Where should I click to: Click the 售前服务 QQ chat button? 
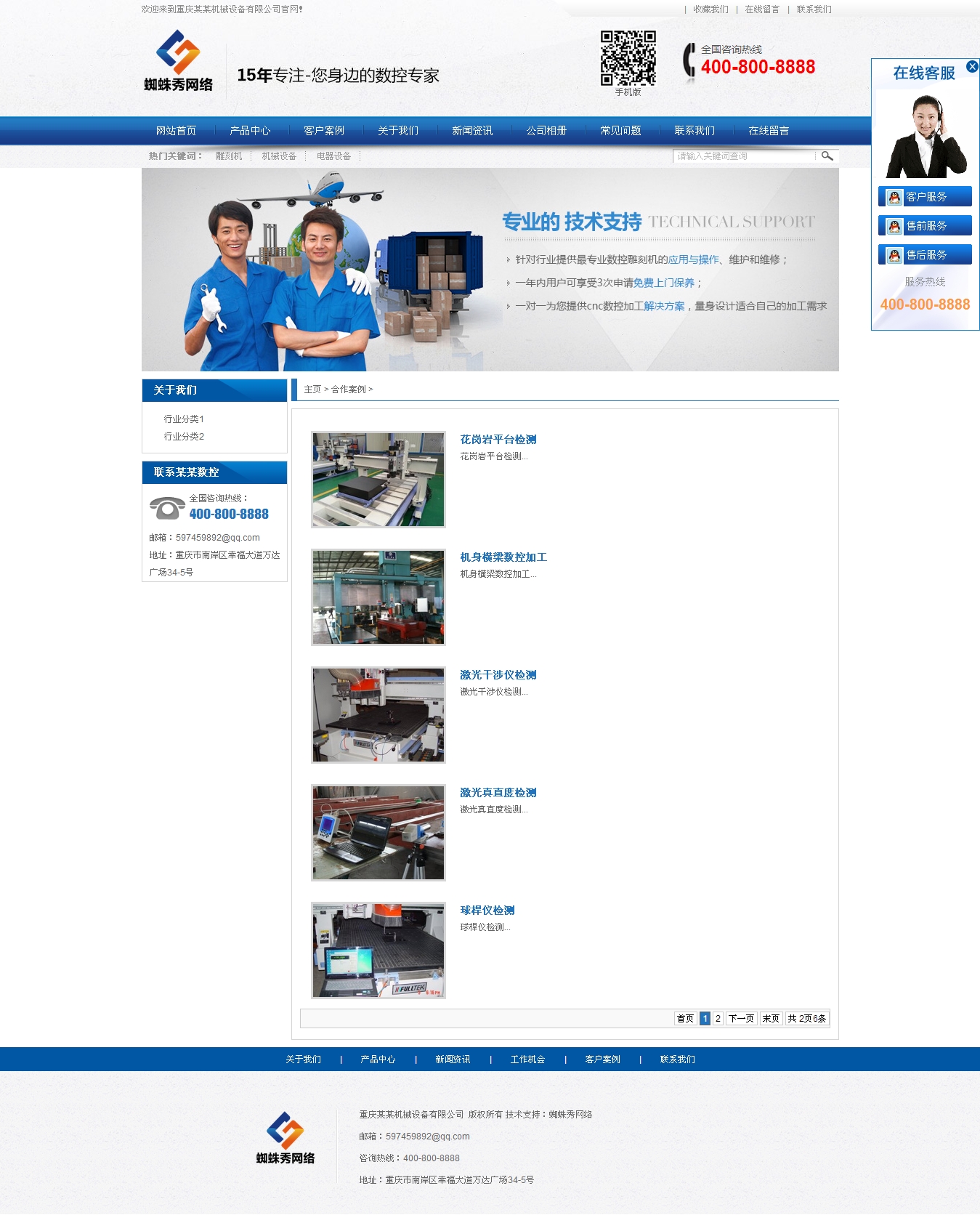click(924, 226)
